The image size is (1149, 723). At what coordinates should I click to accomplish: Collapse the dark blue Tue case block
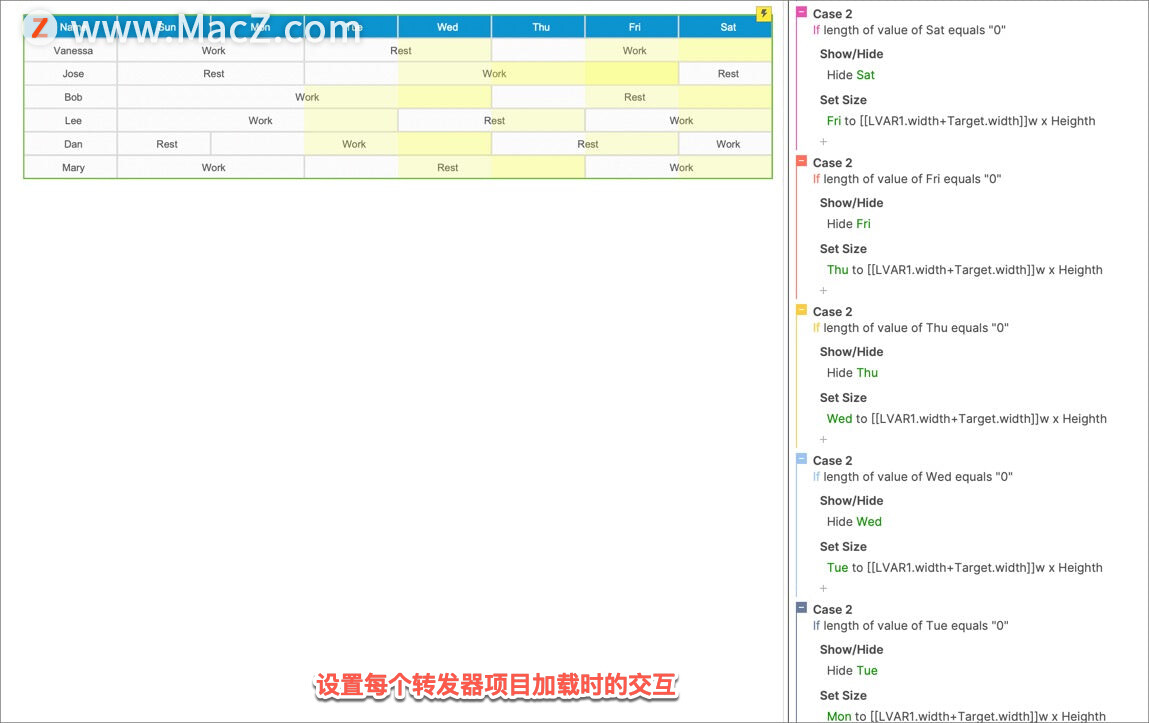click(802, 608)
